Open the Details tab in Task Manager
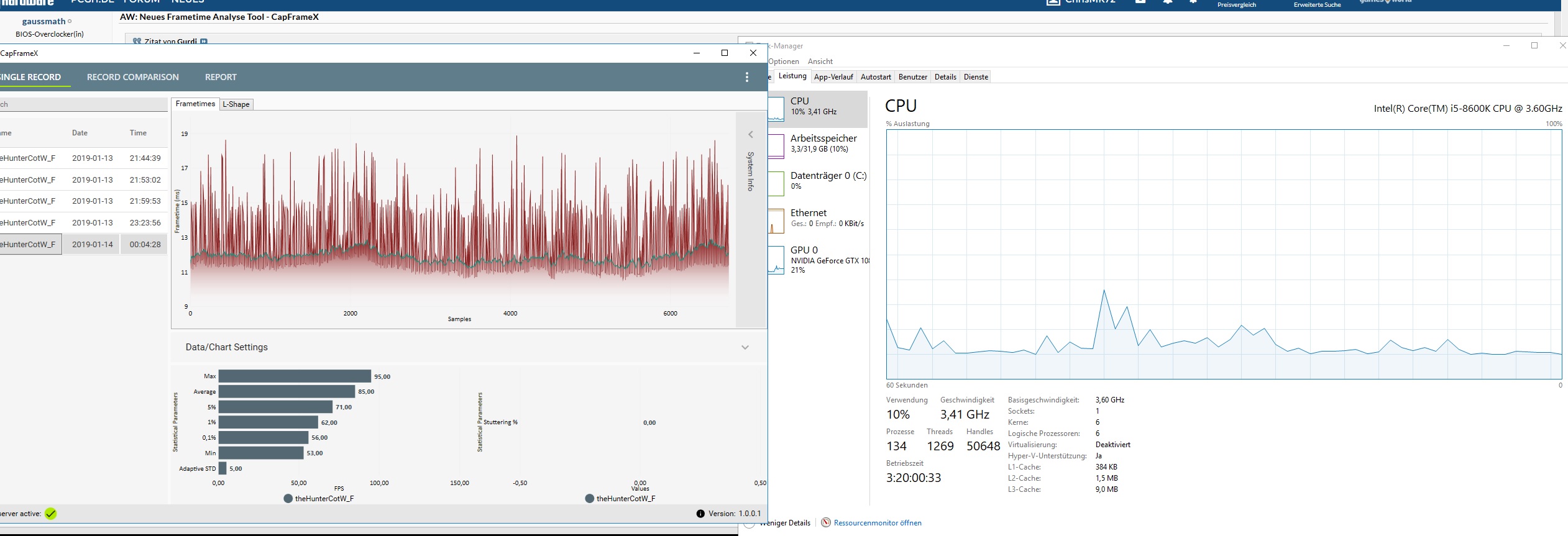The height and width of the screenshot is (536, 1568). coord(945,77)
